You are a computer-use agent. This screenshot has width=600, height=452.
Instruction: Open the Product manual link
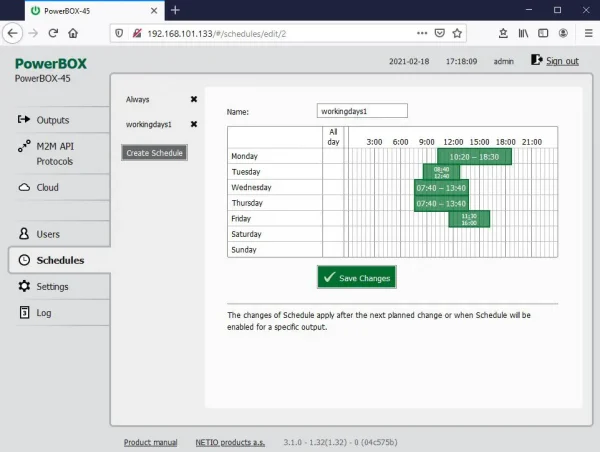[150, 442]
